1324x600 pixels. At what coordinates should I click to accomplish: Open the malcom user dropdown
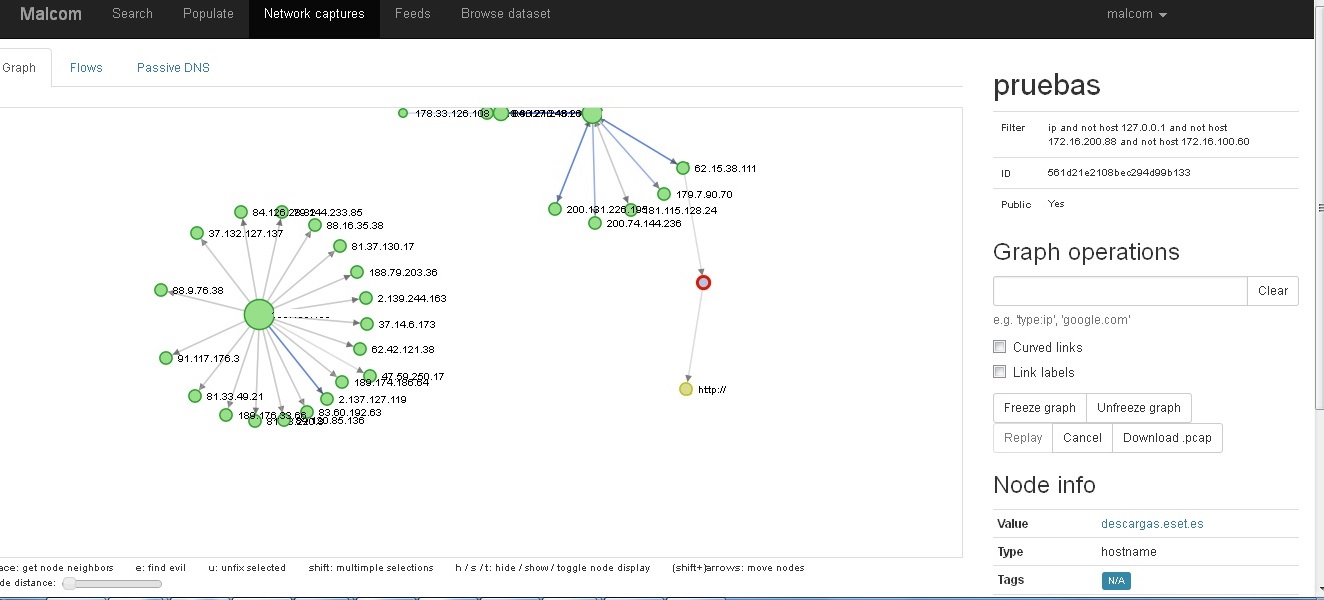(x=1136, y=14)
